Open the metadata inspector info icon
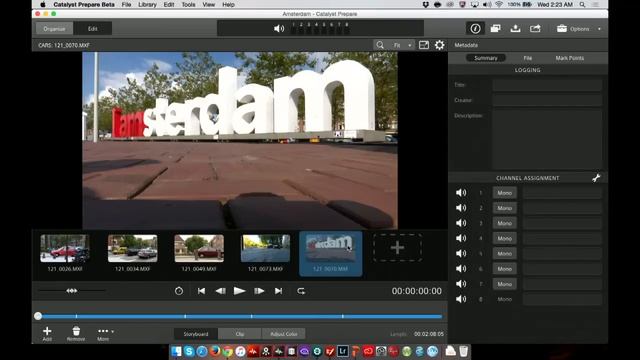The image size is (640, 360). click(x=475, y=29)
